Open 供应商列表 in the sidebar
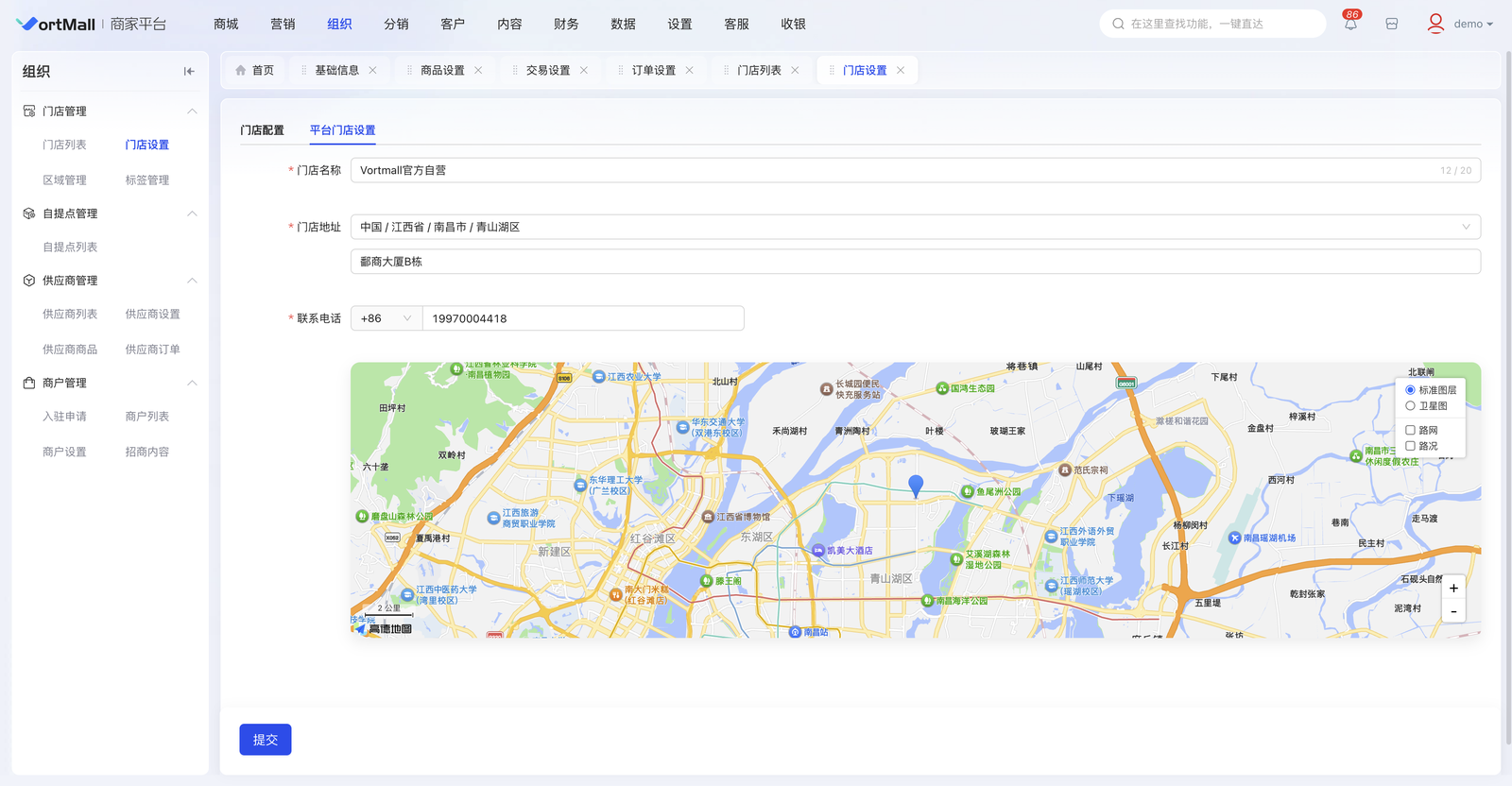1512x786 pixels. [70, 315]
